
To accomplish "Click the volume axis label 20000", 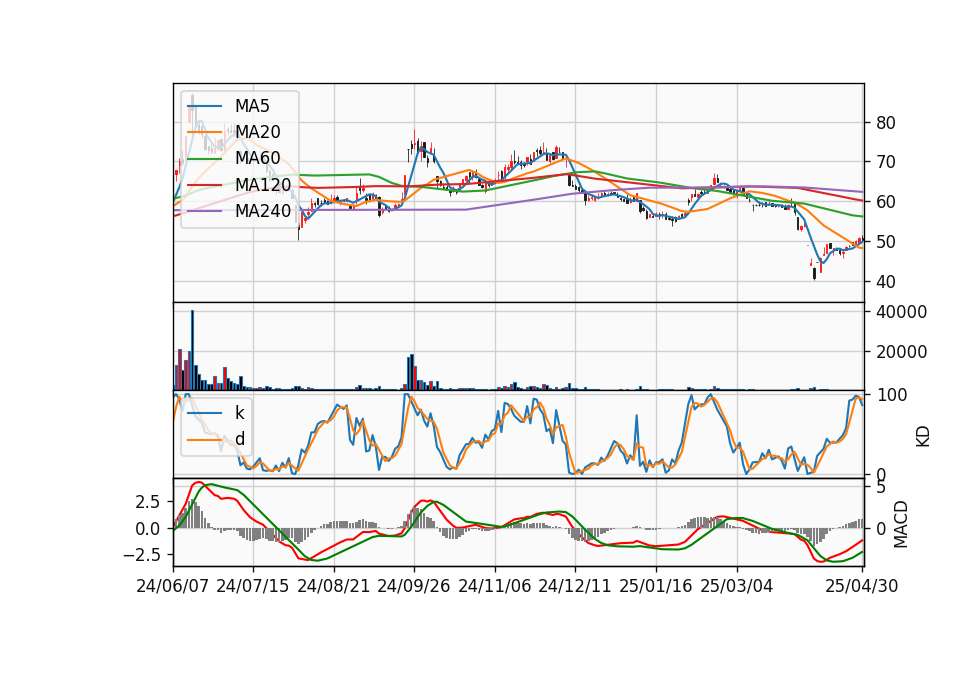I will pos(902,352).
